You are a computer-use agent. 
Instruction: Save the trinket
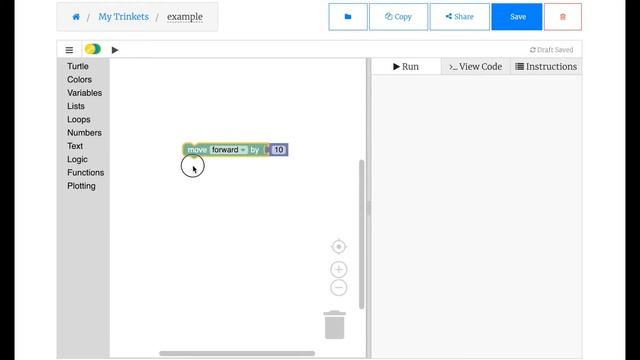(517, 17)
